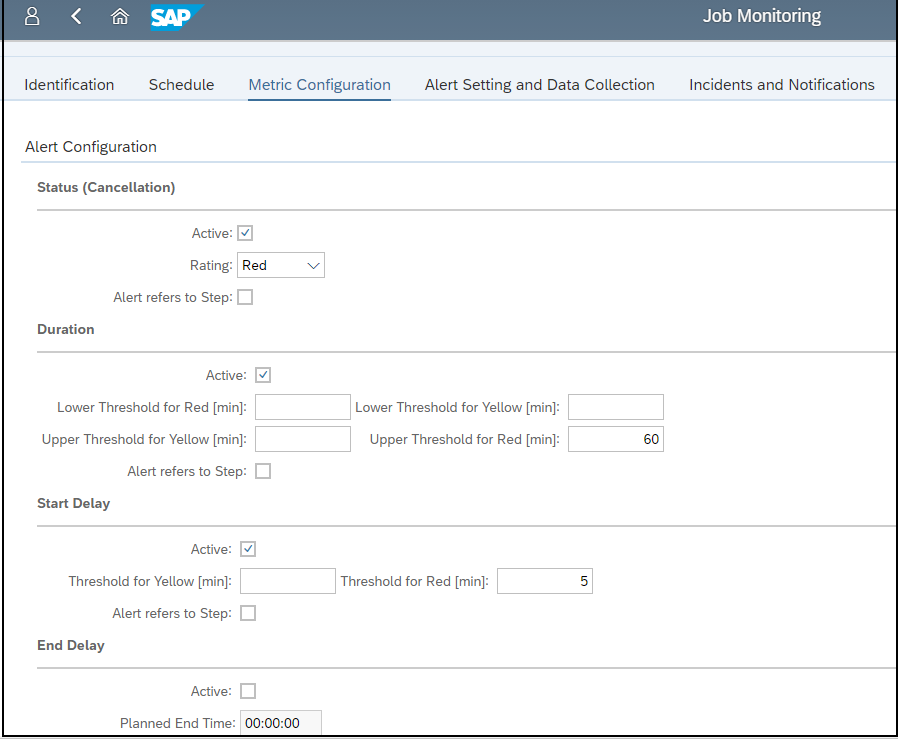Select the Metric Configuration tab
Viewport: 898px width, 739px height.
point(320,85)
